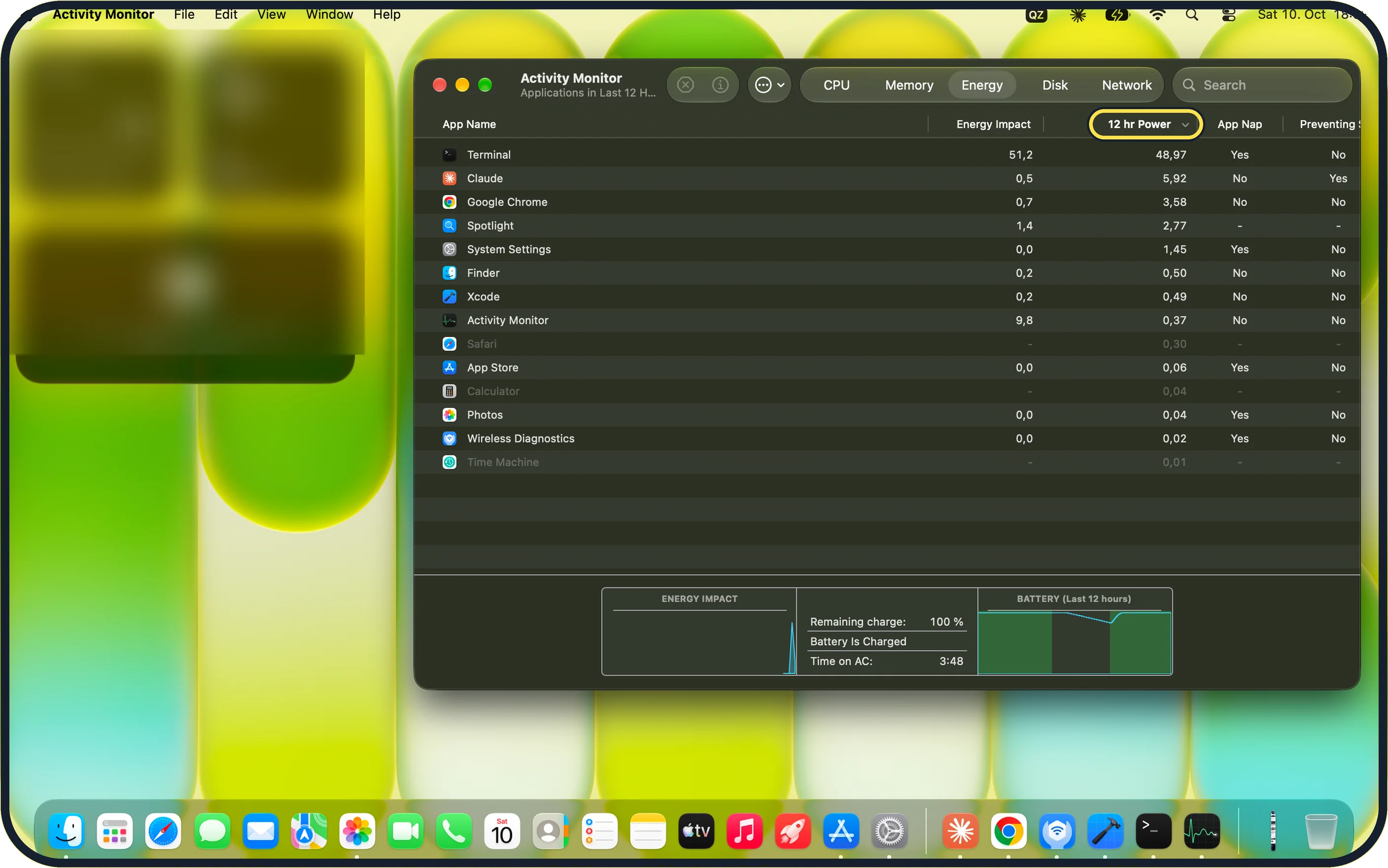Click the inspect process info icon

720,85
